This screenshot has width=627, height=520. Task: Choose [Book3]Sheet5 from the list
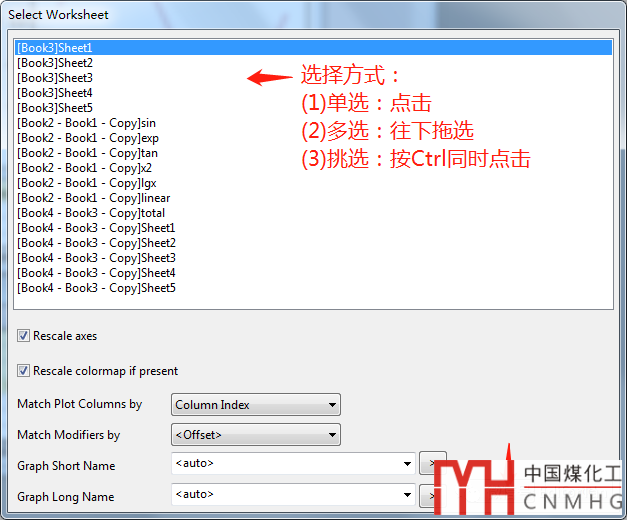click(x=55, y=108)
